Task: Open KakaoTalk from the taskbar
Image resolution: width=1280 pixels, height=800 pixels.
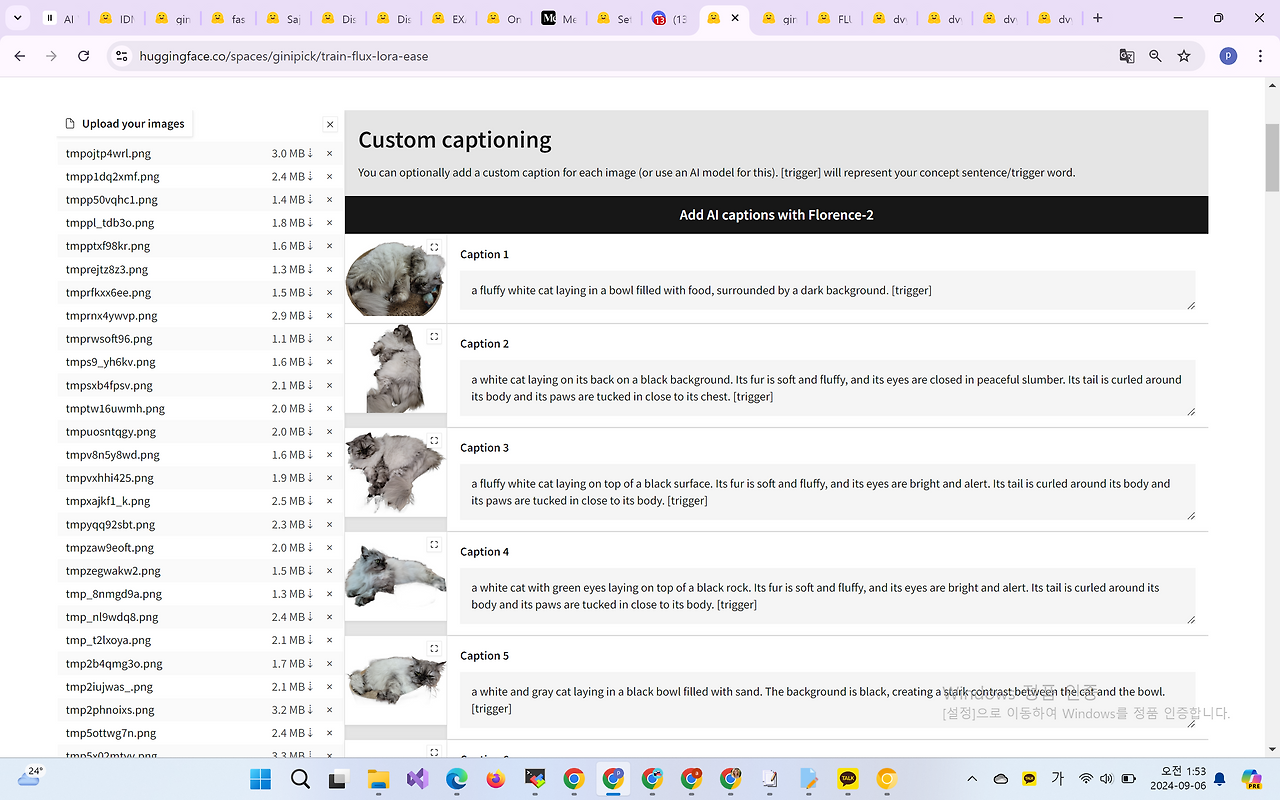Action: (x=848, y=779)
